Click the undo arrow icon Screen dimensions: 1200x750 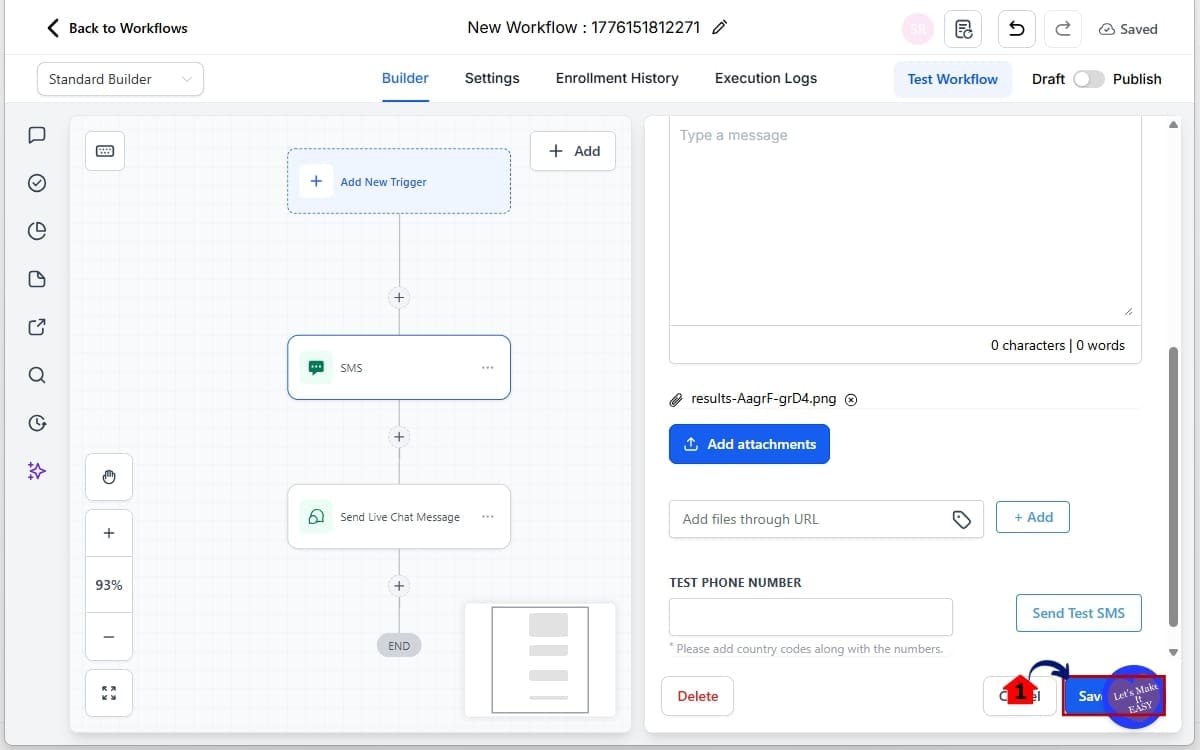point(1016,29)
